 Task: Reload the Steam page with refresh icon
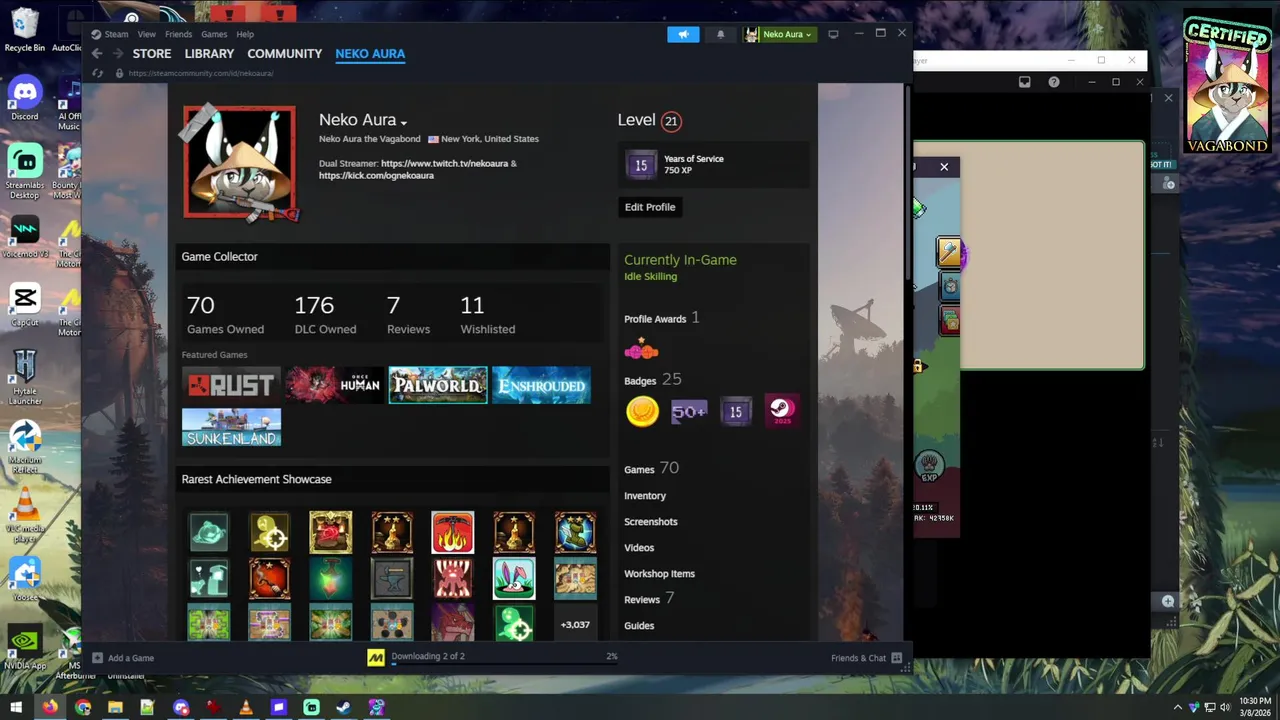pos(97,73)
